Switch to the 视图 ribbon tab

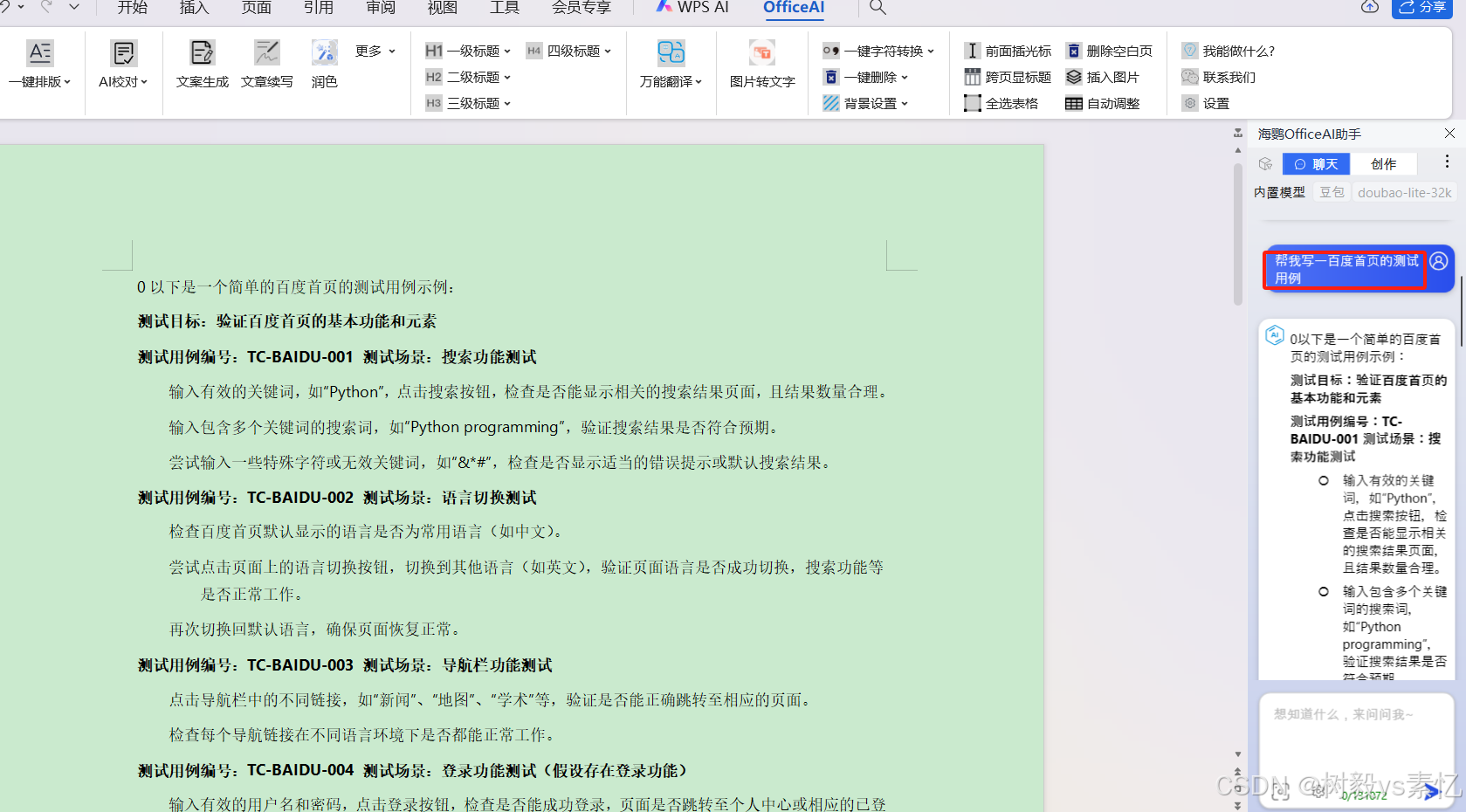[442, 8]
